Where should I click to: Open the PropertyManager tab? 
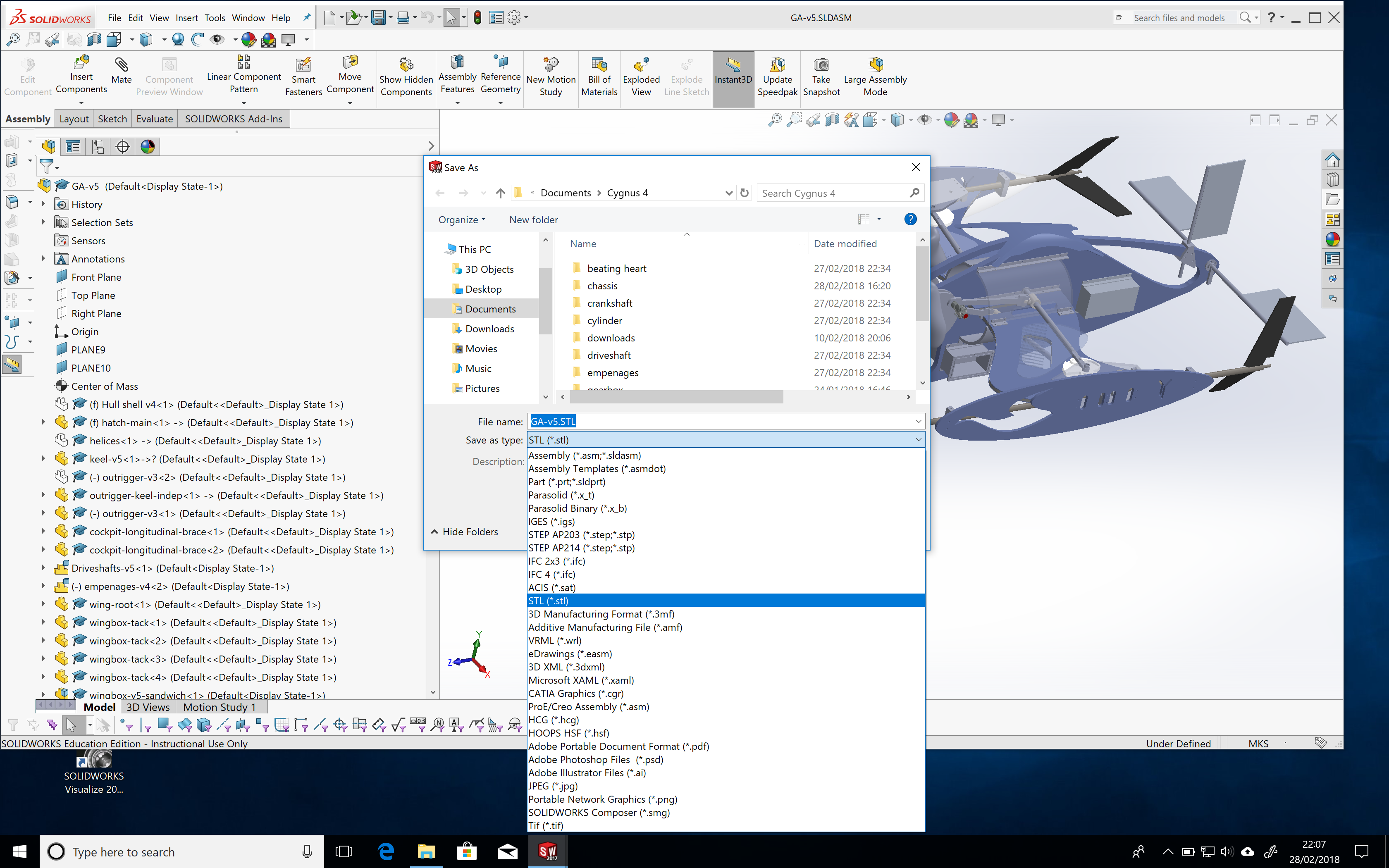[73, 146]
